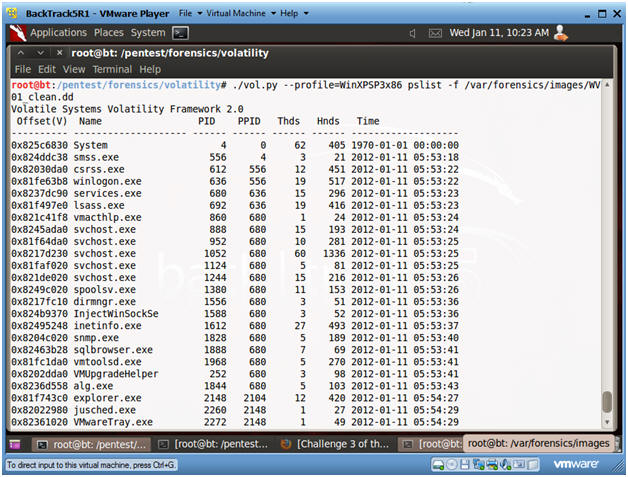Click the Ctrl+G direct input hint

[91, 465]
